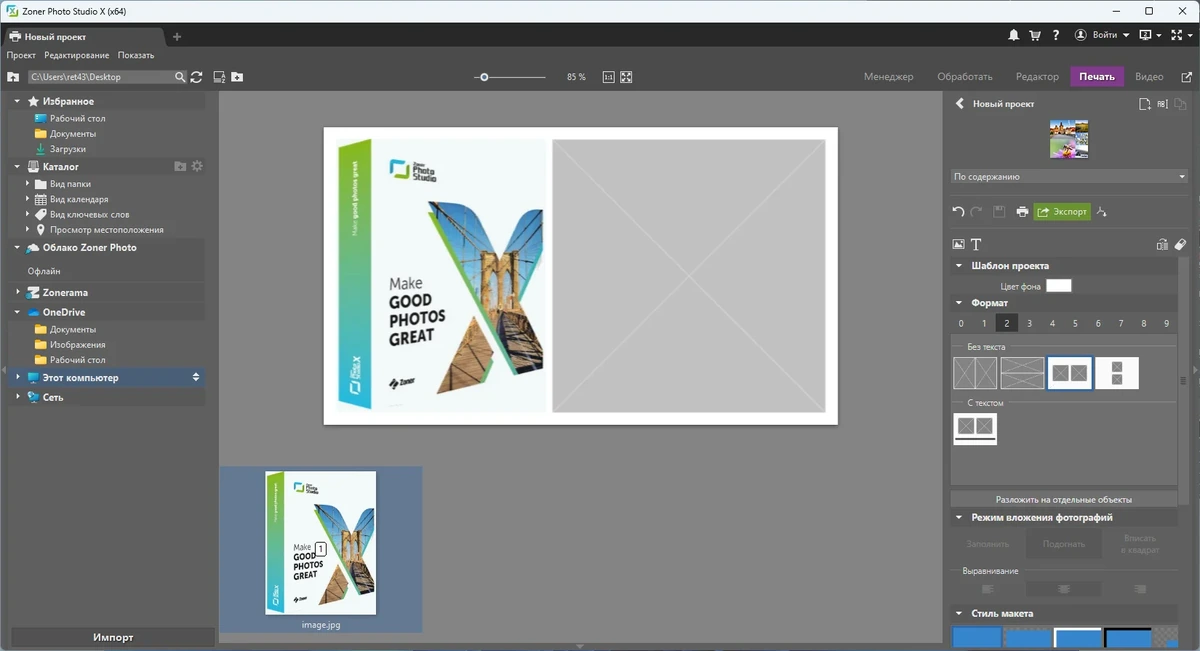
Task: Click the eraser icon in the panel
Action: click(x=1180, y=244)
